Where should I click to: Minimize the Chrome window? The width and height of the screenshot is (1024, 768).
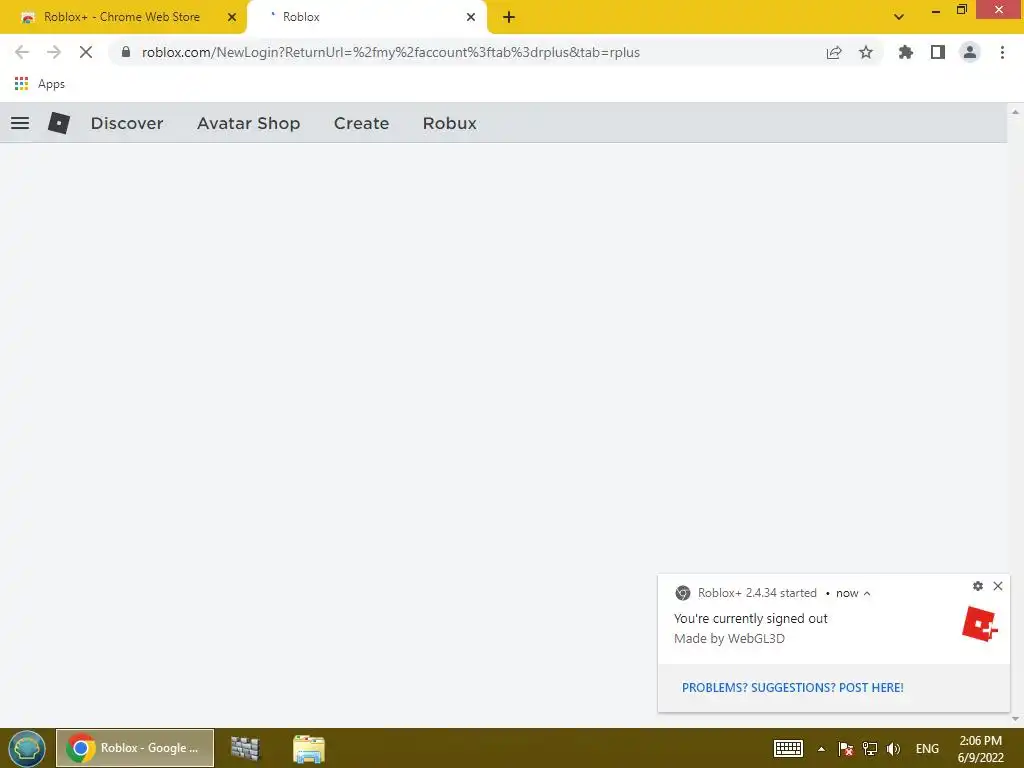coord(936,10)
